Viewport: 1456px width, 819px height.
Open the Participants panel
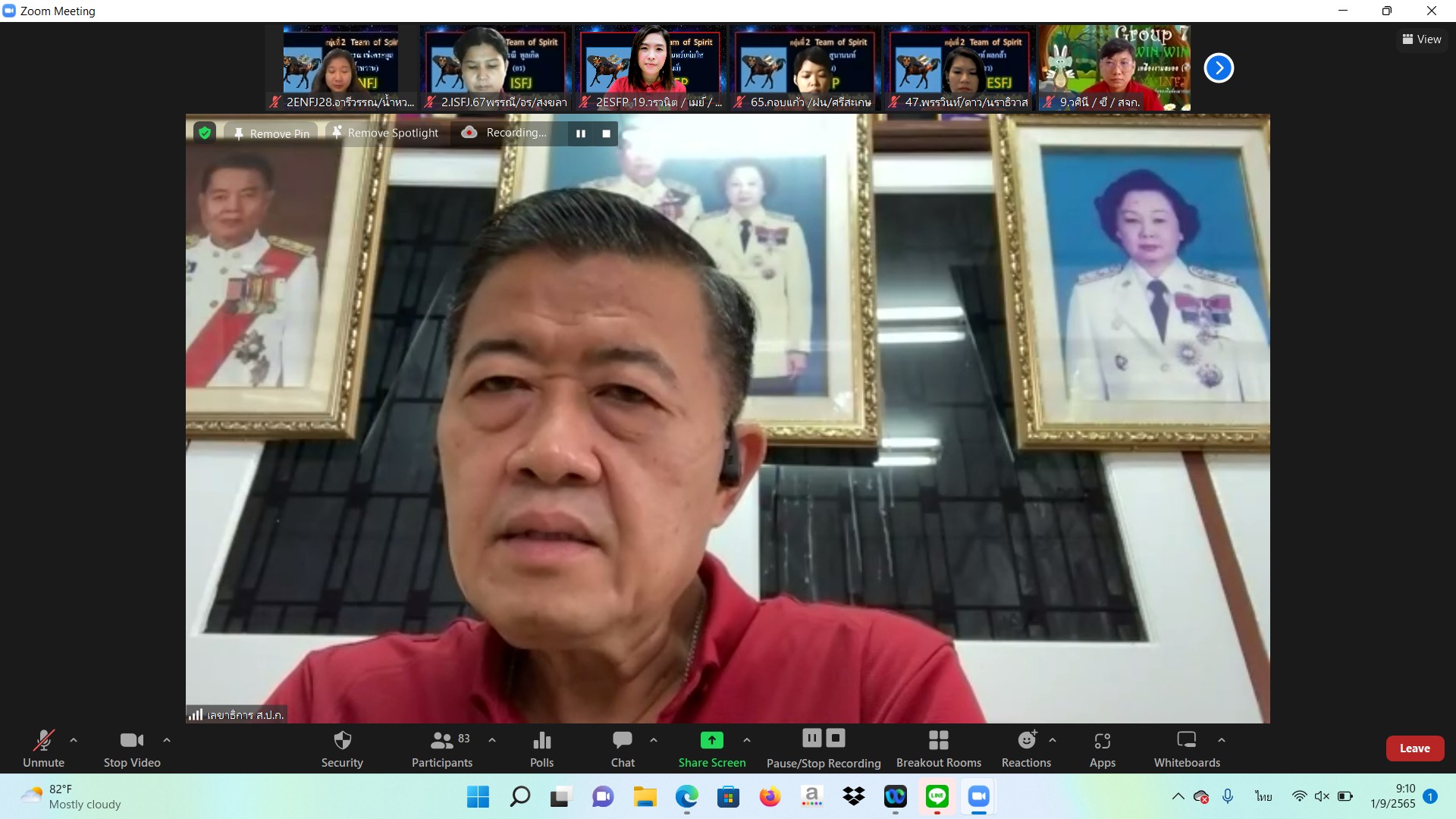[x=441, y=748]
